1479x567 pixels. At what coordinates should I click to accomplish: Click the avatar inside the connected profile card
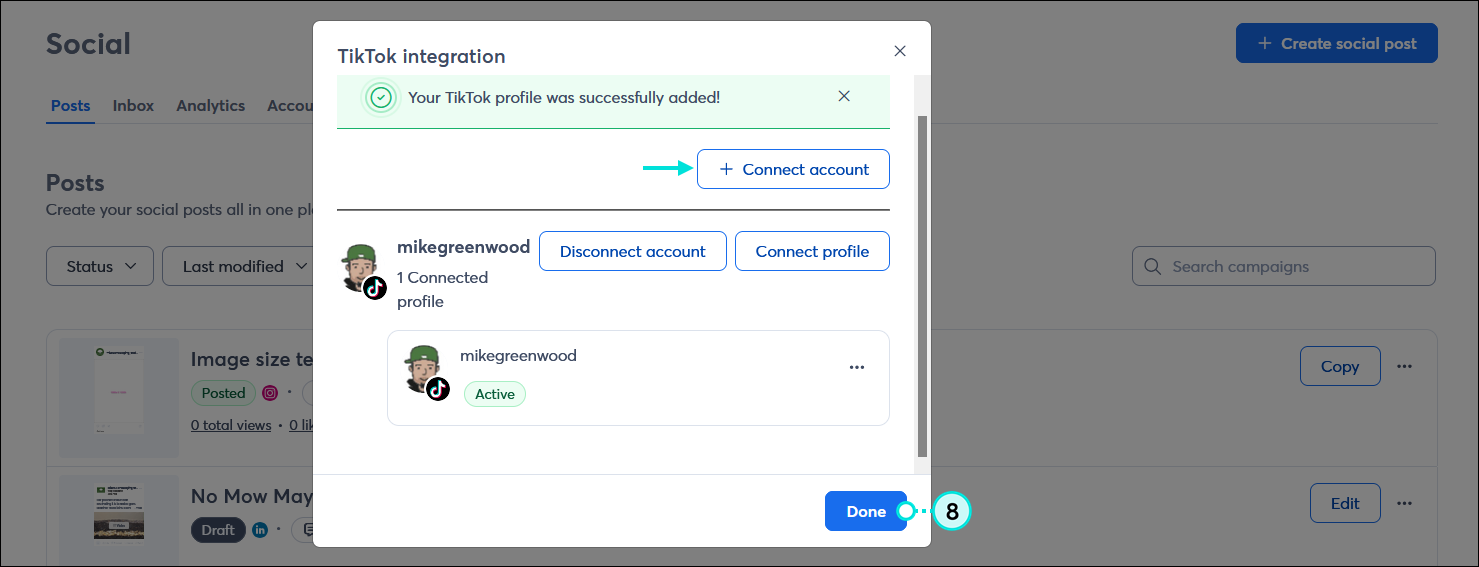[426, 372]
